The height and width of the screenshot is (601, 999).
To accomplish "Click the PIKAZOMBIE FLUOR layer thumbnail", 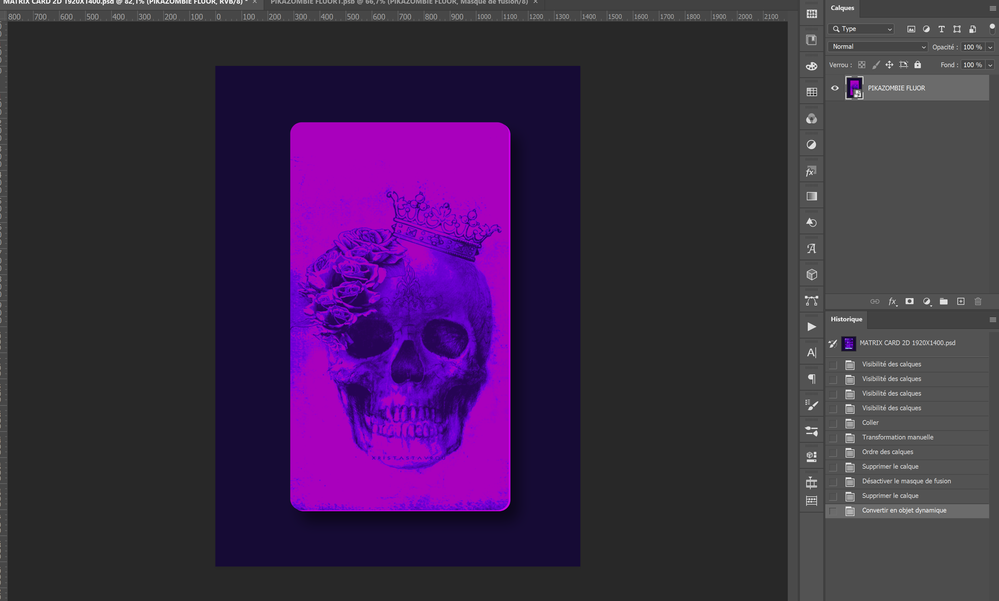I will tap(853, 88).
